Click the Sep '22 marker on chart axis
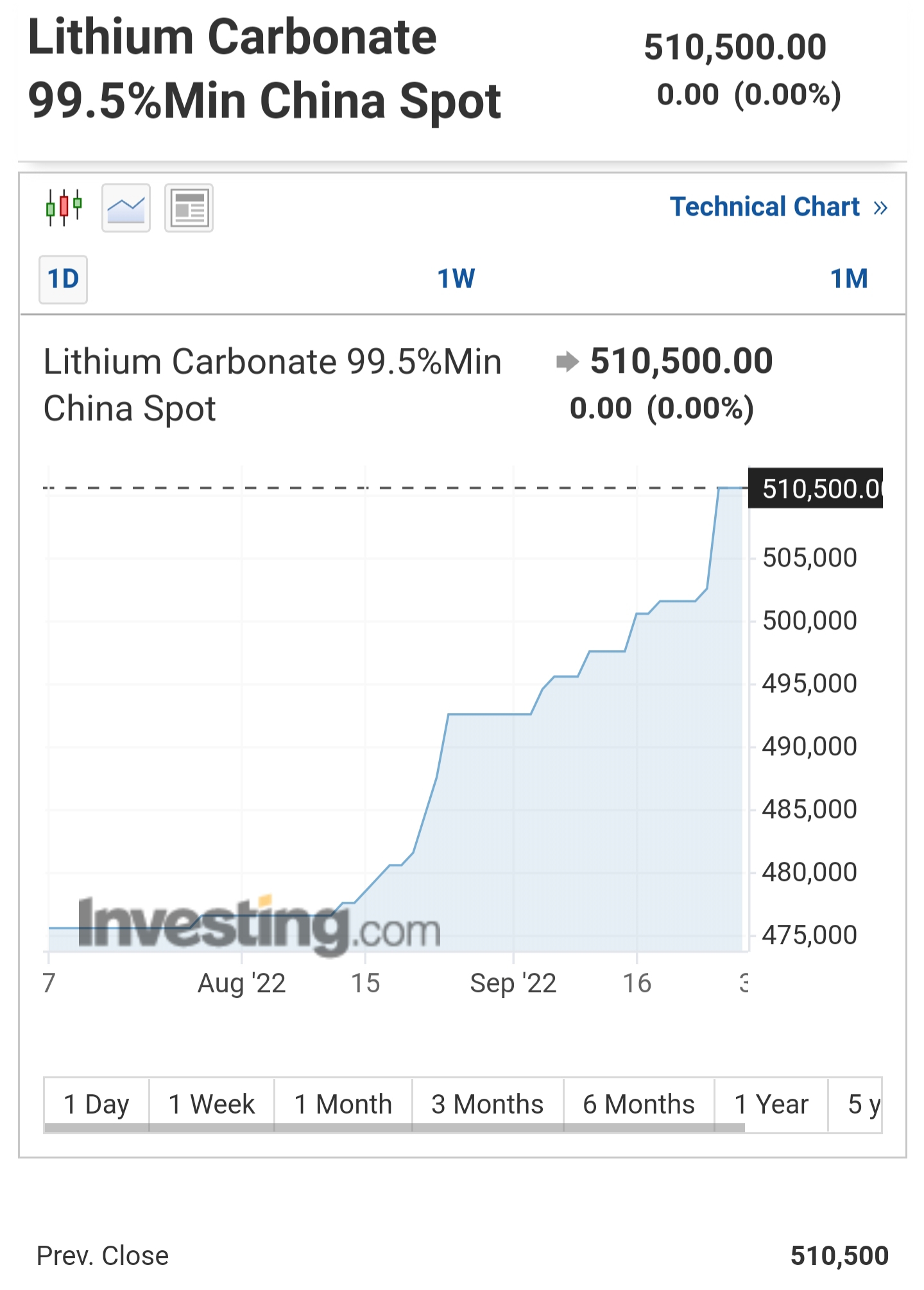Screen dimensions: 924x1290 tap(513, 983)
